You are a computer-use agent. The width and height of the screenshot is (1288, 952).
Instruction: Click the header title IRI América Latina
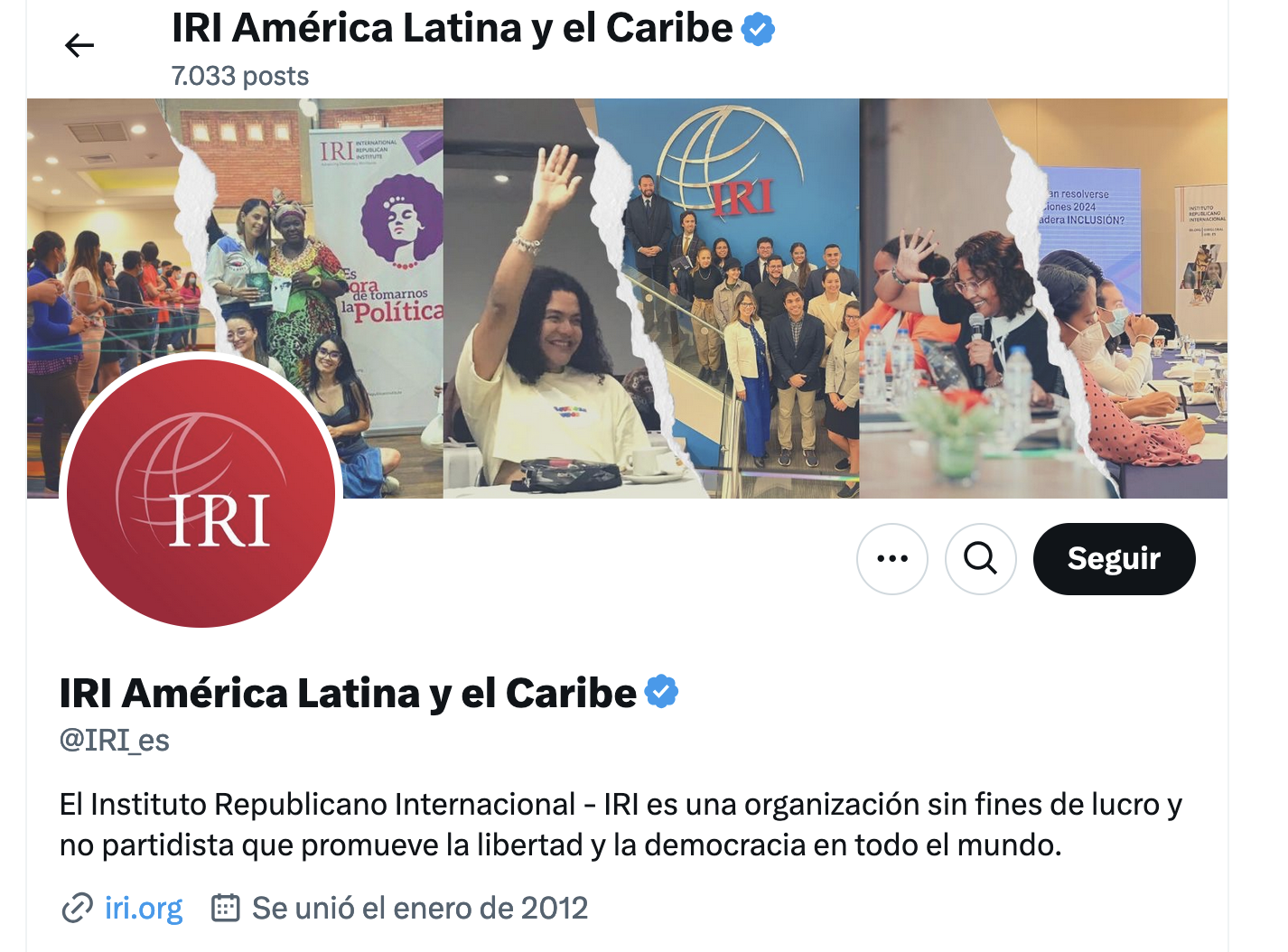pos(452,28)
